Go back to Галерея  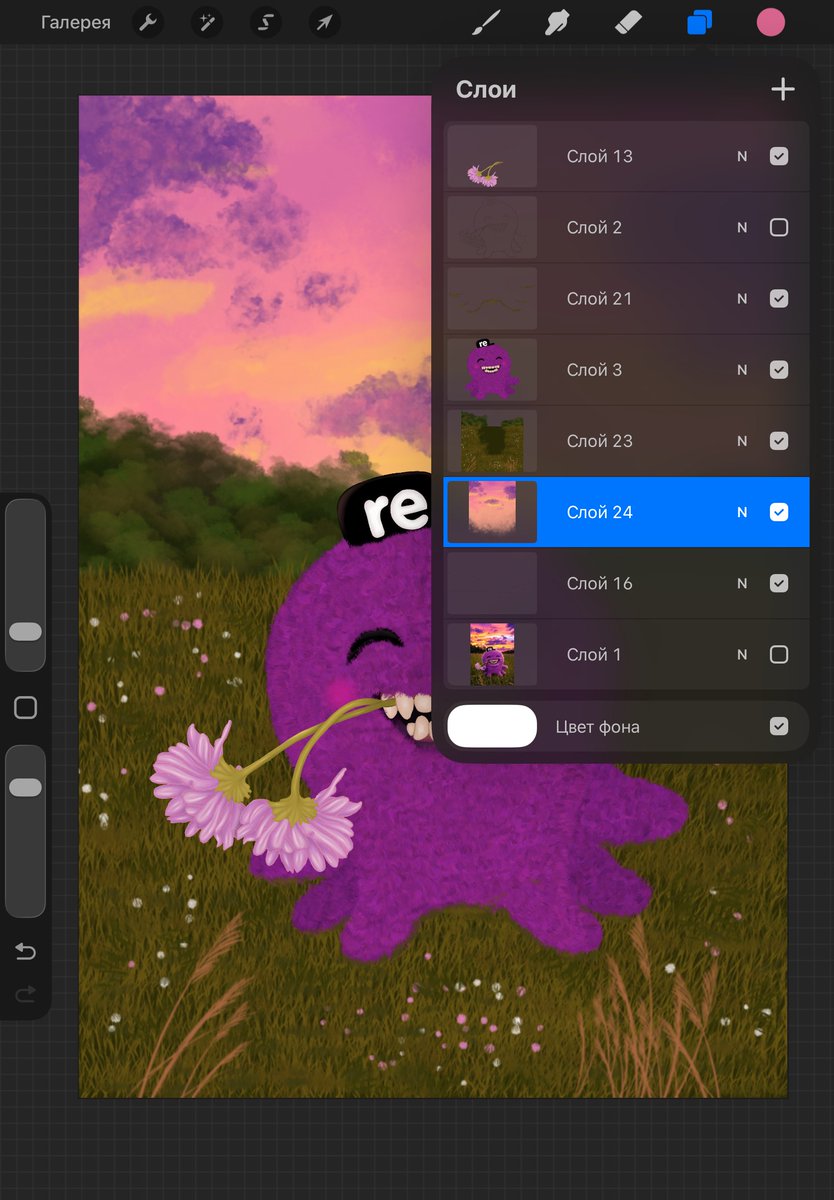[76, 22]
